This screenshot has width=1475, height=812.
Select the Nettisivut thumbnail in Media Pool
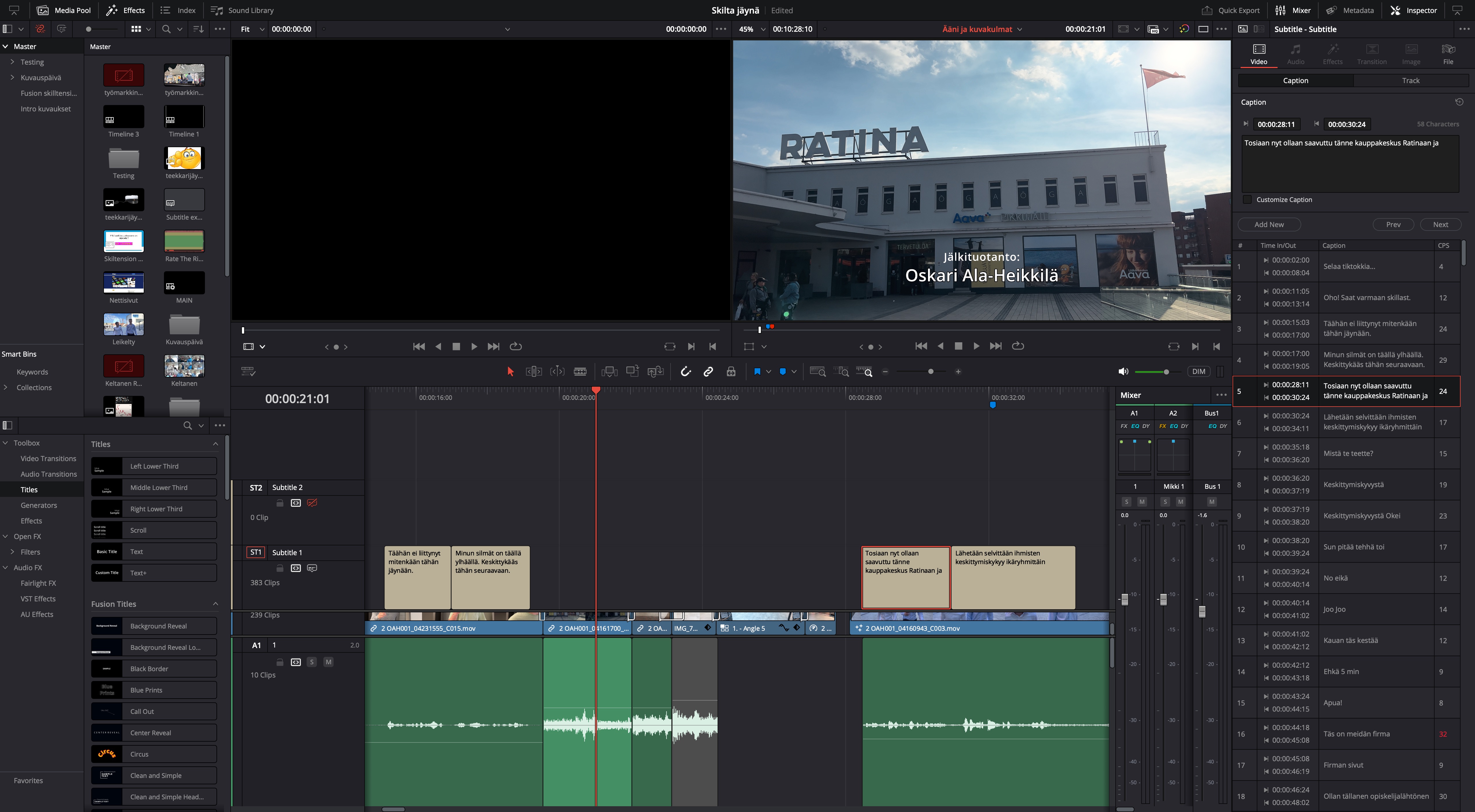tap(124, 283)
